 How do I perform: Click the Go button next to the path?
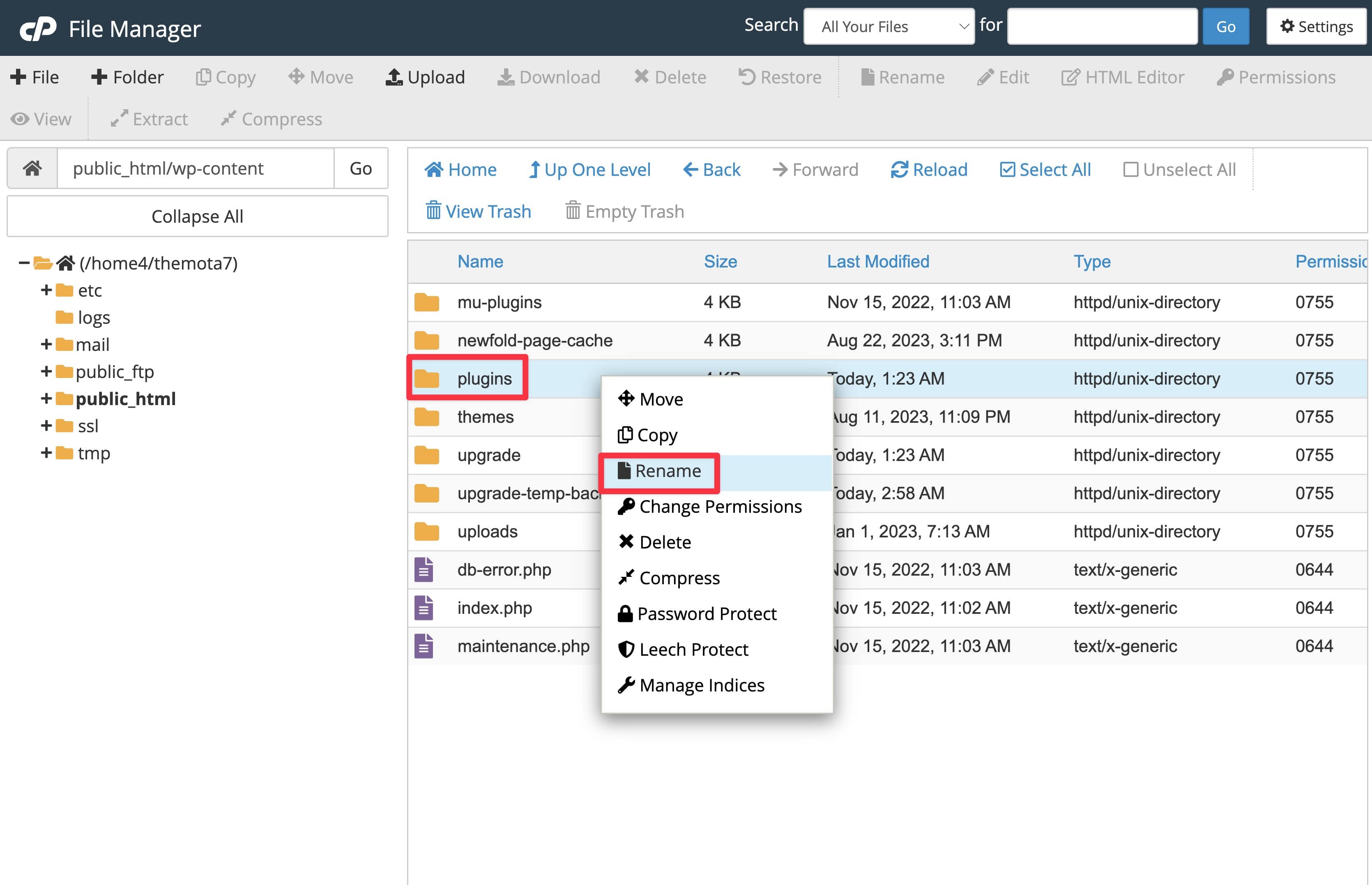(x=360, y=168)
